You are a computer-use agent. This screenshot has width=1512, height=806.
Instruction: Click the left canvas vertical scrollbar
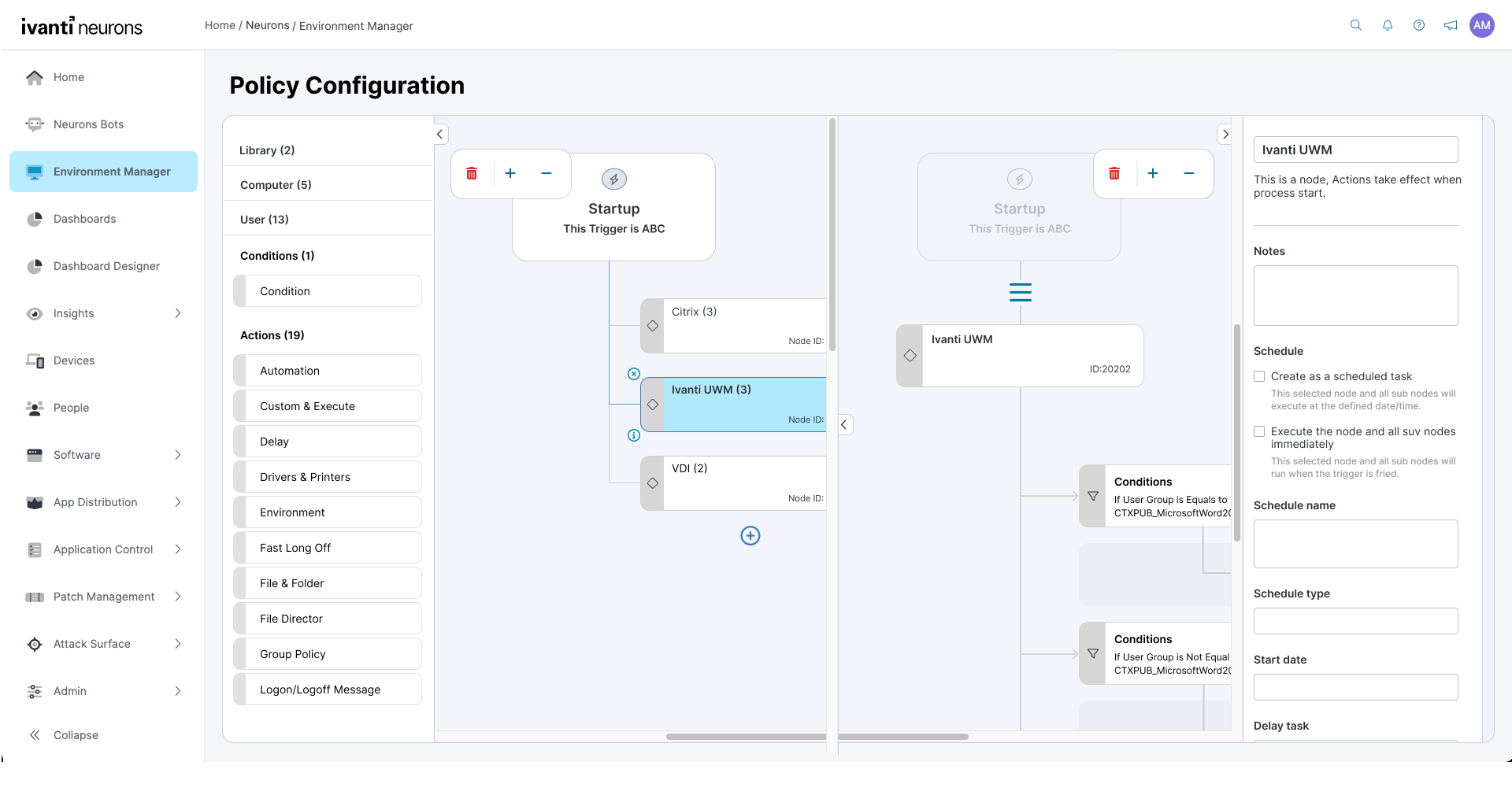click(832, 234)
